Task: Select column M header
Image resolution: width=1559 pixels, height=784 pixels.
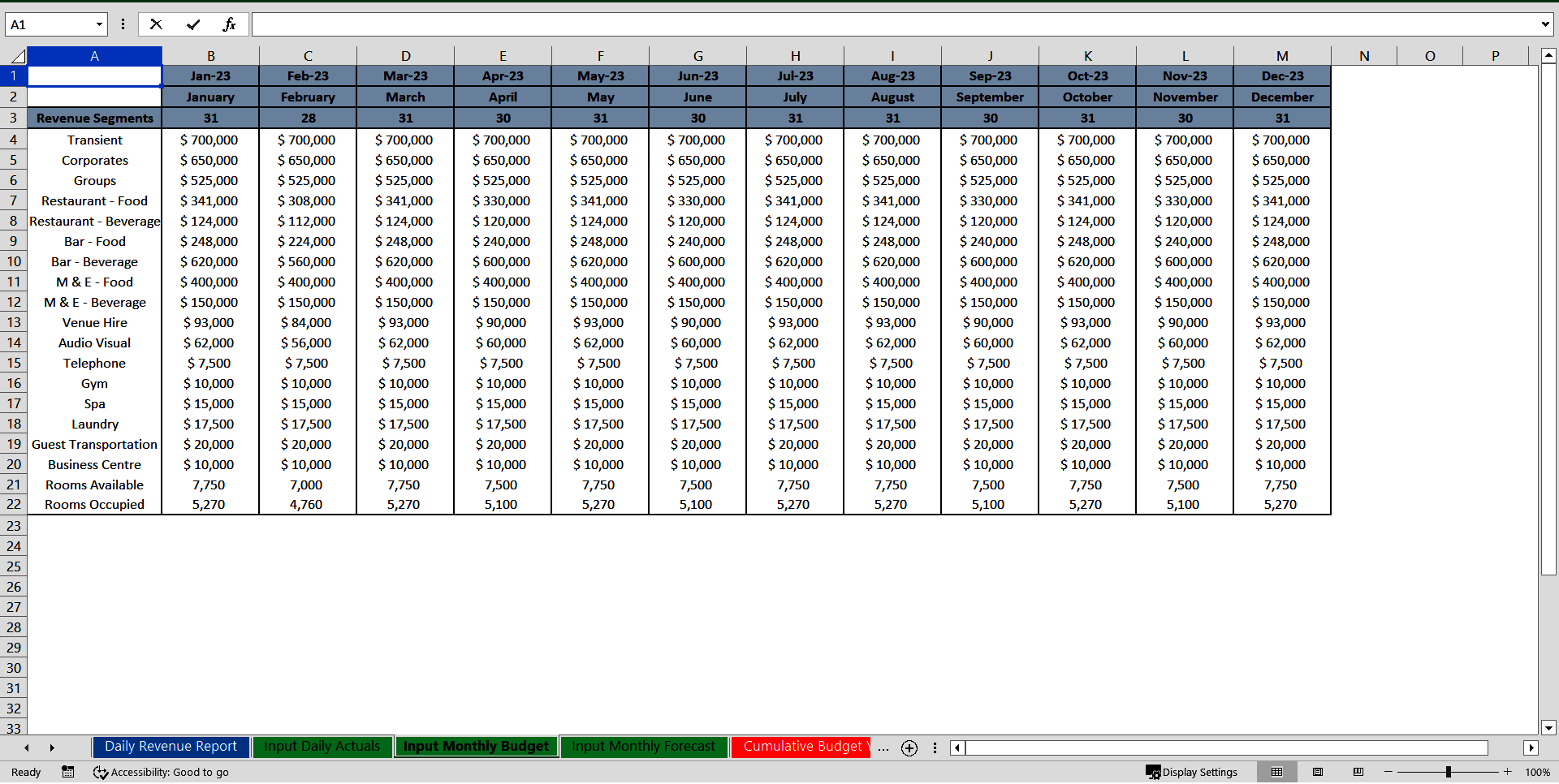Action: pos(1282,56)
